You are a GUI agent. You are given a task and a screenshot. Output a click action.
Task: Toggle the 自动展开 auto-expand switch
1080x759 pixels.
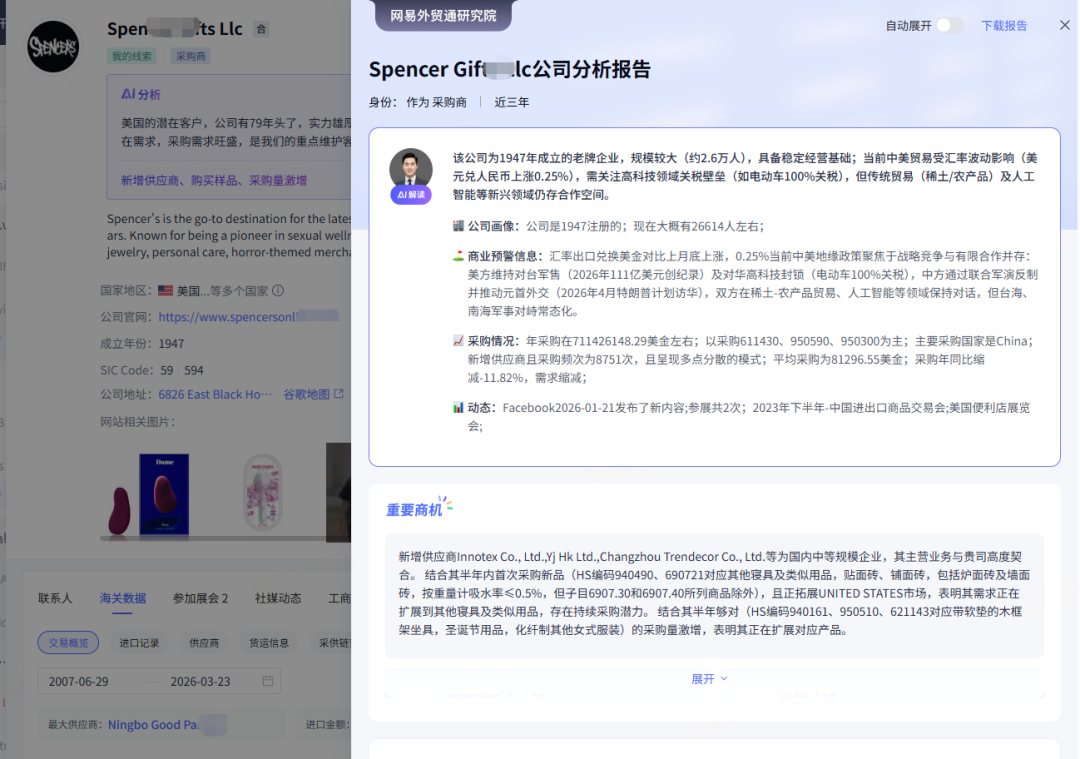[949, 25]
